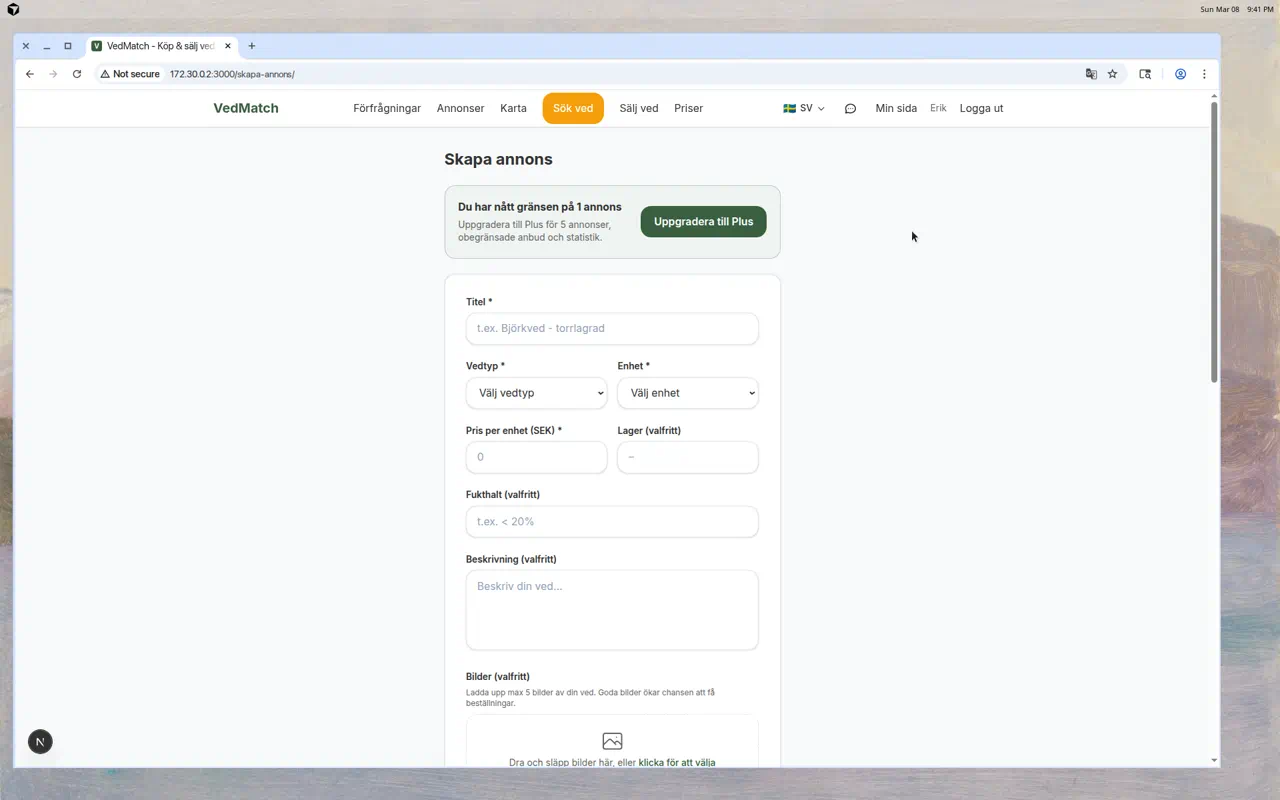The image size is (1280, 800).
Task: Click the browser back arrow
Action: point(30,74)
